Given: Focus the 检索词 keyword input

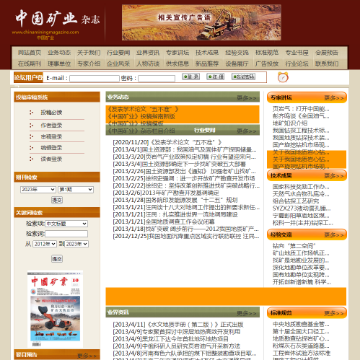Looking at the screenshot, I should pyautogui.click(x=66, y=234).
